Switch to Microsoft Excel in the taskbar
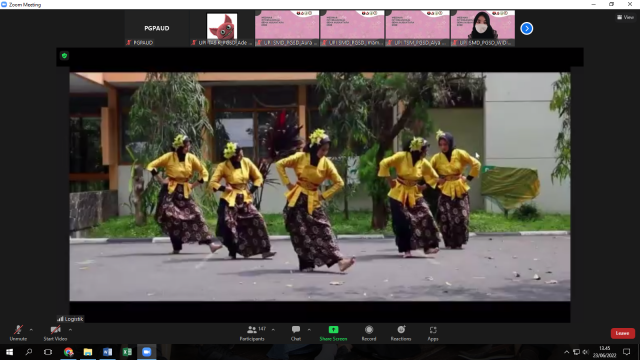The image size is (640, 360). pos(127,352)
